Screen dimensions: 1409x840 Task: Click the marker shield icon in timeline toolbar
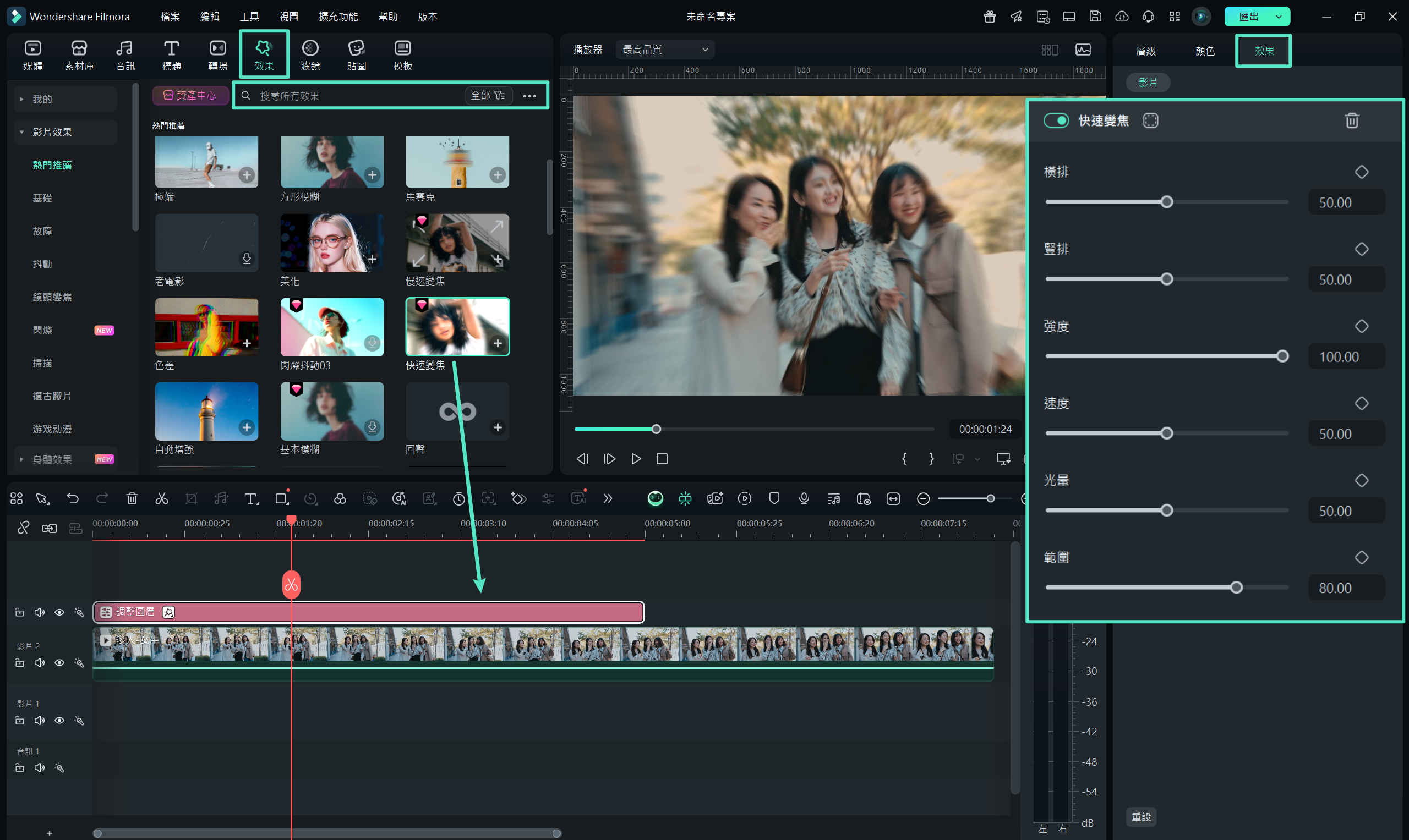[774, 498]
